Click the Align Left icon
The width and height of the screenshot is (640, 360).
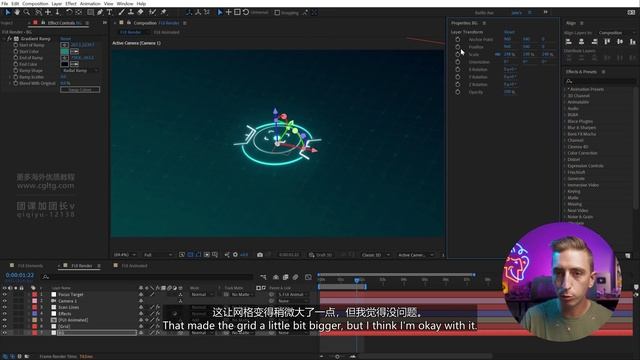(x=569, y=42)
